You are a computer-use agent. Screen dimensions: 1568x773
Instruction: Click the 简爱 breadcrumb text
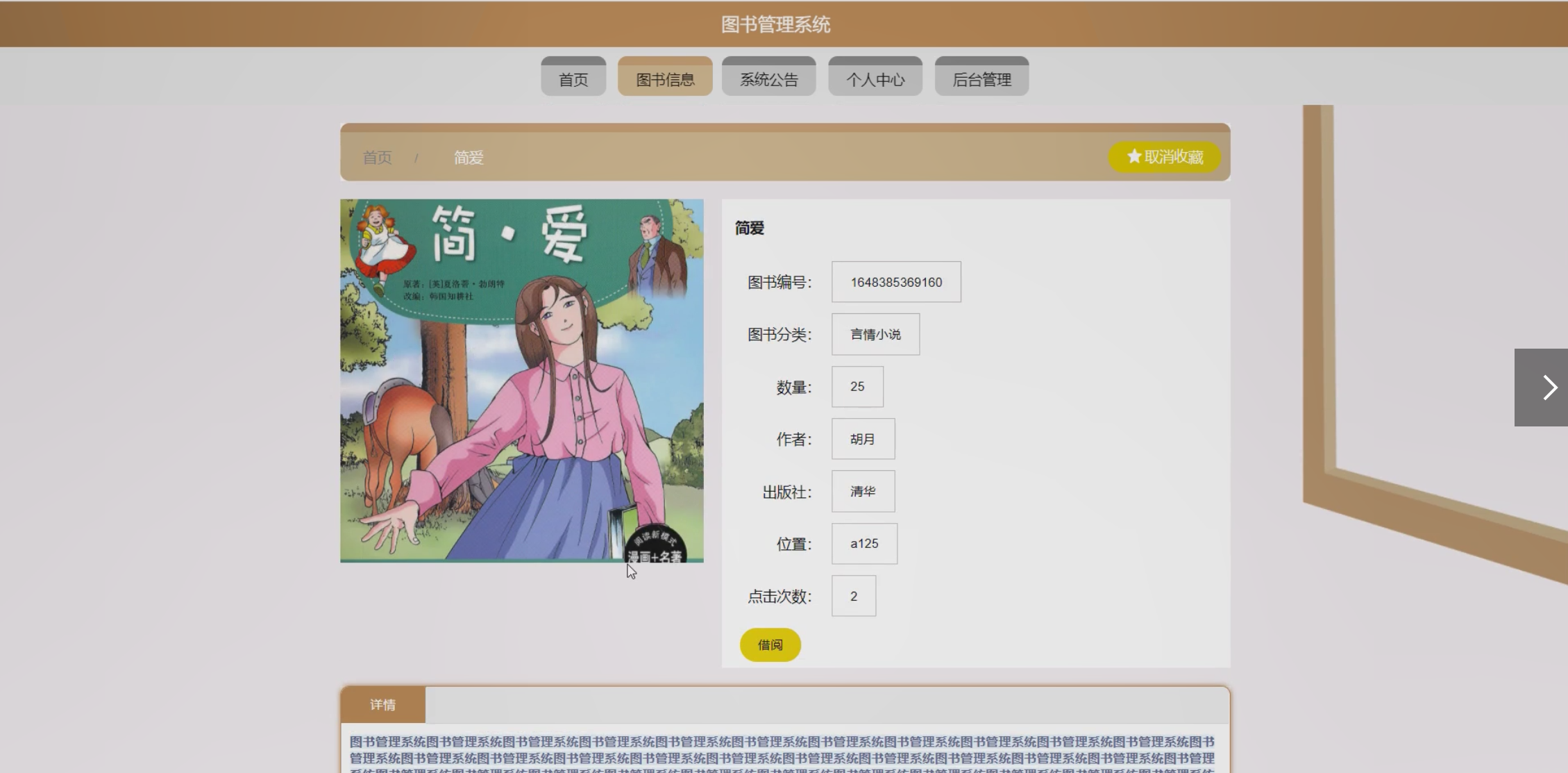tap(469, 158)
